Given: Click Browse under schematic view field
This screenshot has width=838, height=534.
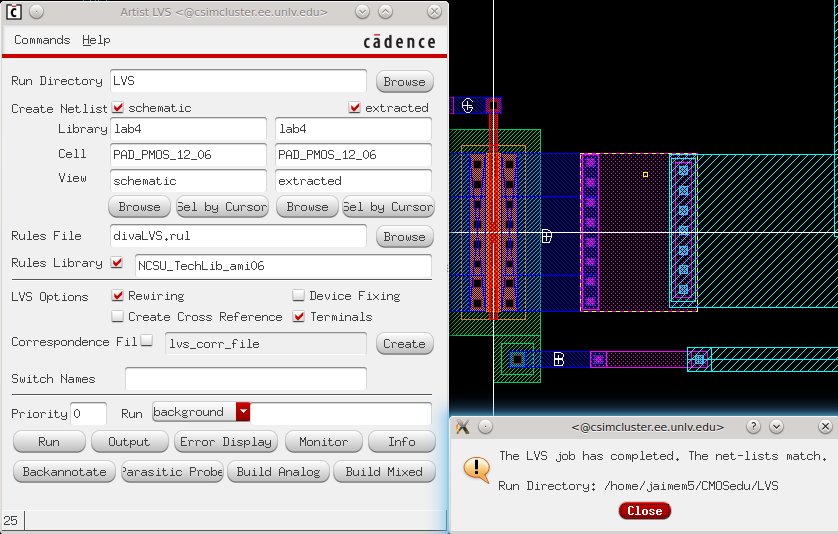Looking at the screenshot, I should 139,207.
